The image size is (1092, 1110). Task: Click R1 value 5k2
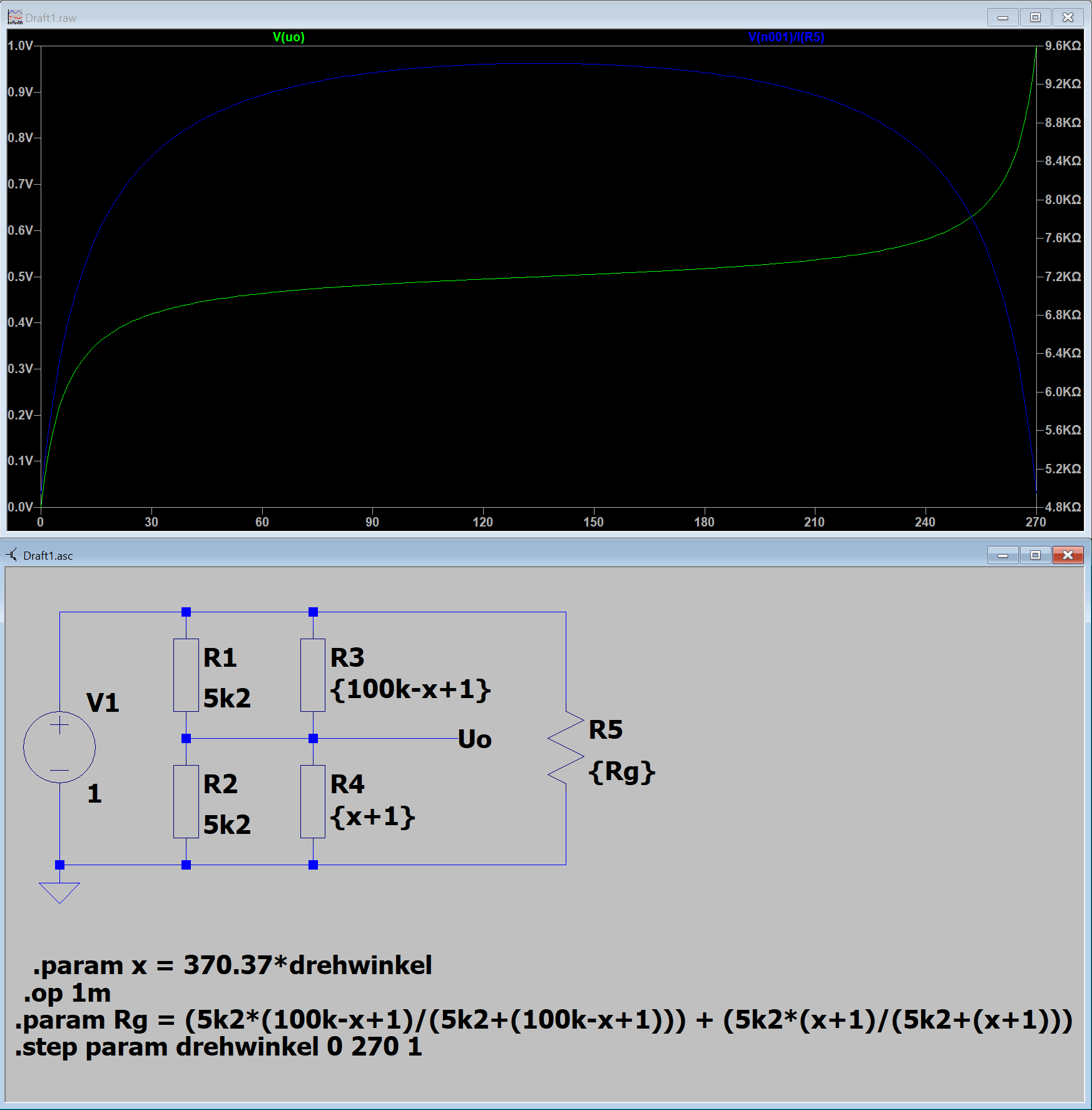(x=227, y=698)
